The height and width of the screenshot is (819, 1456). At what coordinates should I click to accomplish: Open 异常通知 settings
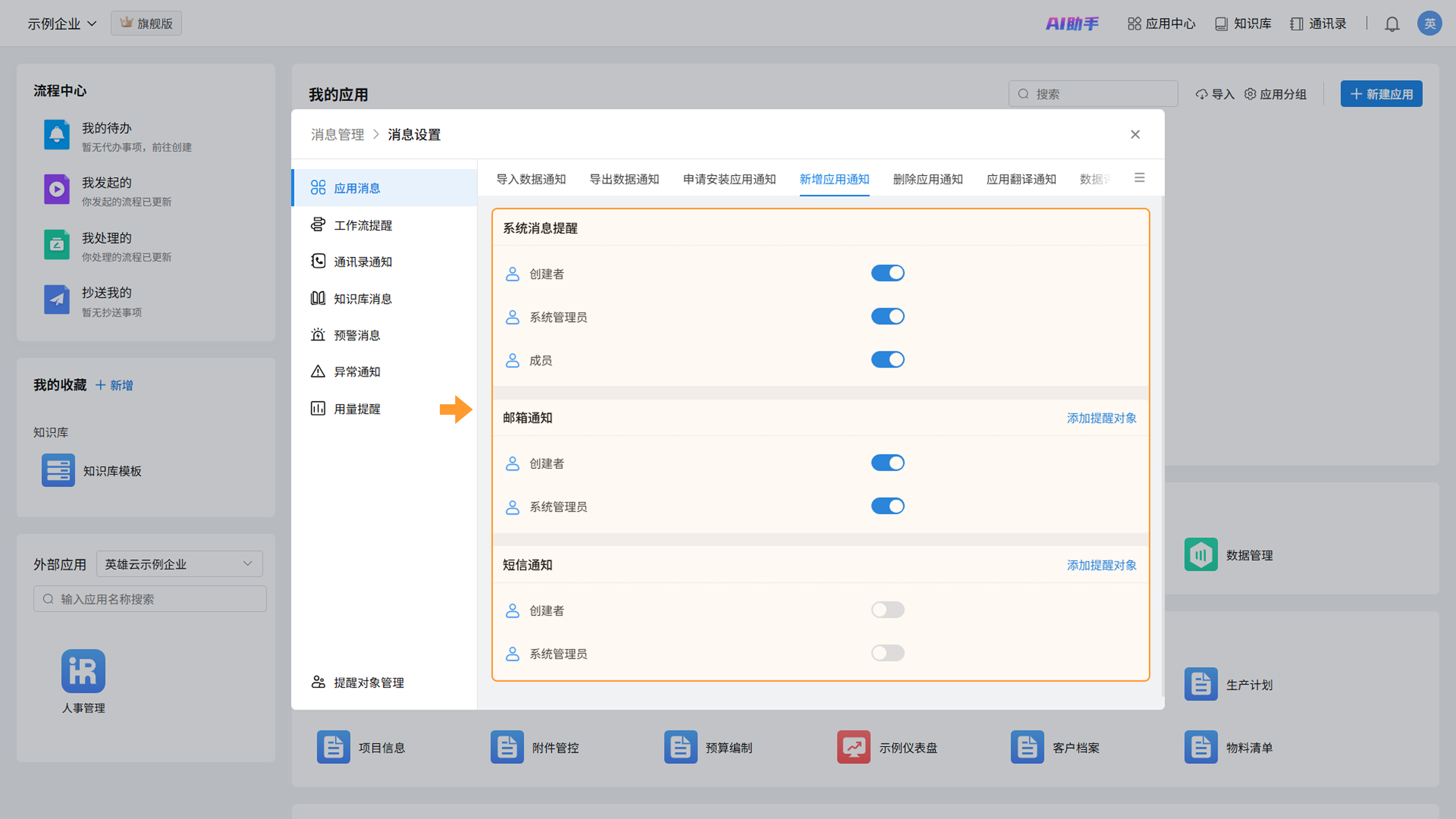pyautogui.click(x=357, y=372)
